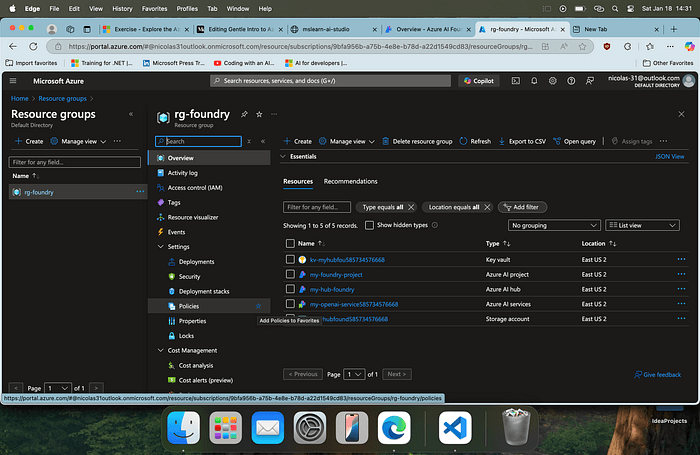
Task: Open more options next to rg-foundry title
Action: (x=274, y=114)
